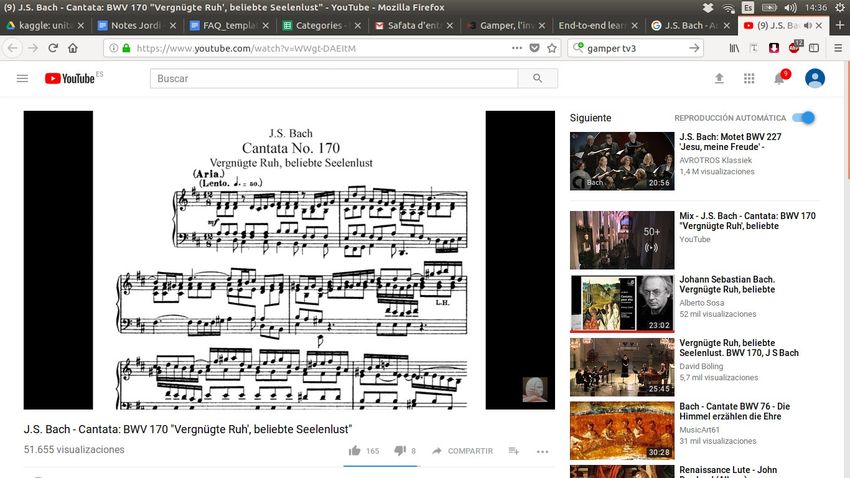The image size is (850, 478).
Task: Open YouTube notifications bell
Action: 780,79
